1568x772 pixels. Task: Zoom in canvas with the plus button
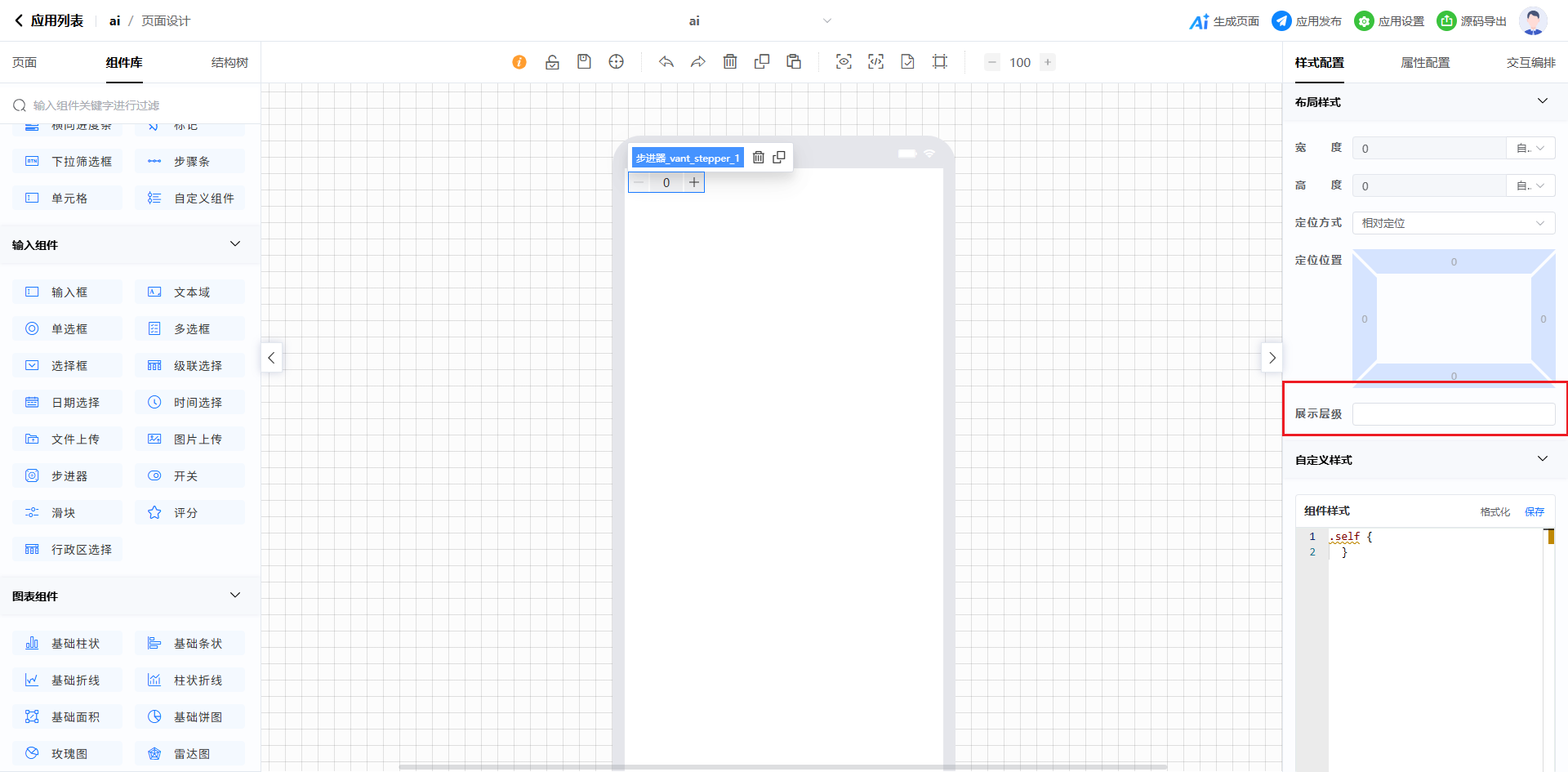click(1048, 62)
